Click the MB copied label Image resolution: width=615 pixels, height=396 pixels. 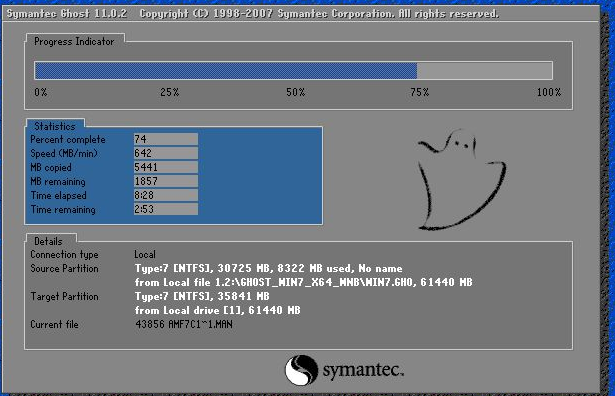[x=51, y=167]
